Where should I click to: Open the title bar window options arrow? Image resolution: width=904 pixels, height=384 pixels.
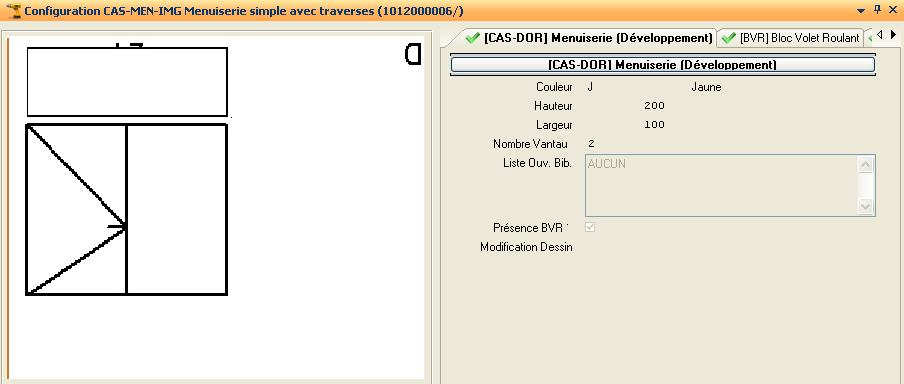pos(861,11)
